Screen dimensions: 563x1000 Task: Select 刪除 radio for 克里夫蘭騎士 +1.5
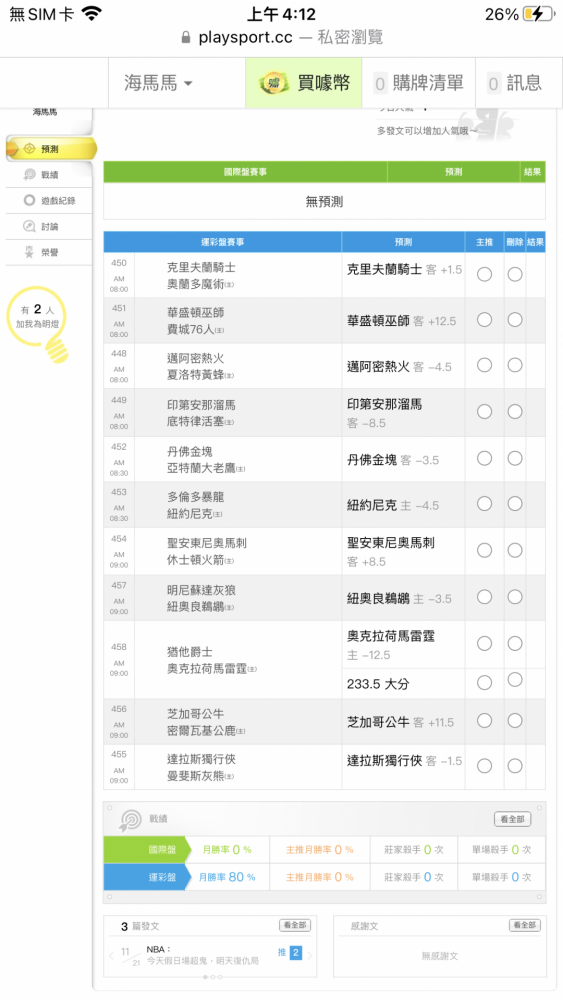515,274
